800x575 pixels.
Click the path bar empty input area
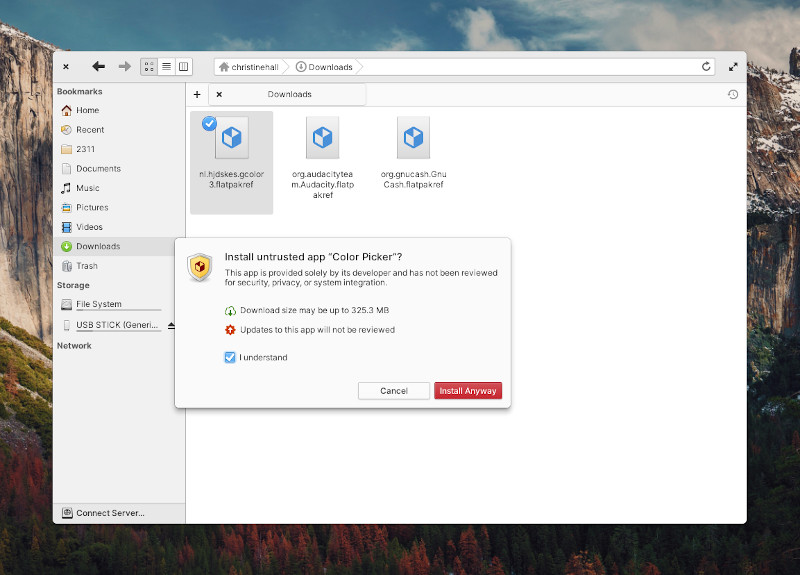click(531, 67)
